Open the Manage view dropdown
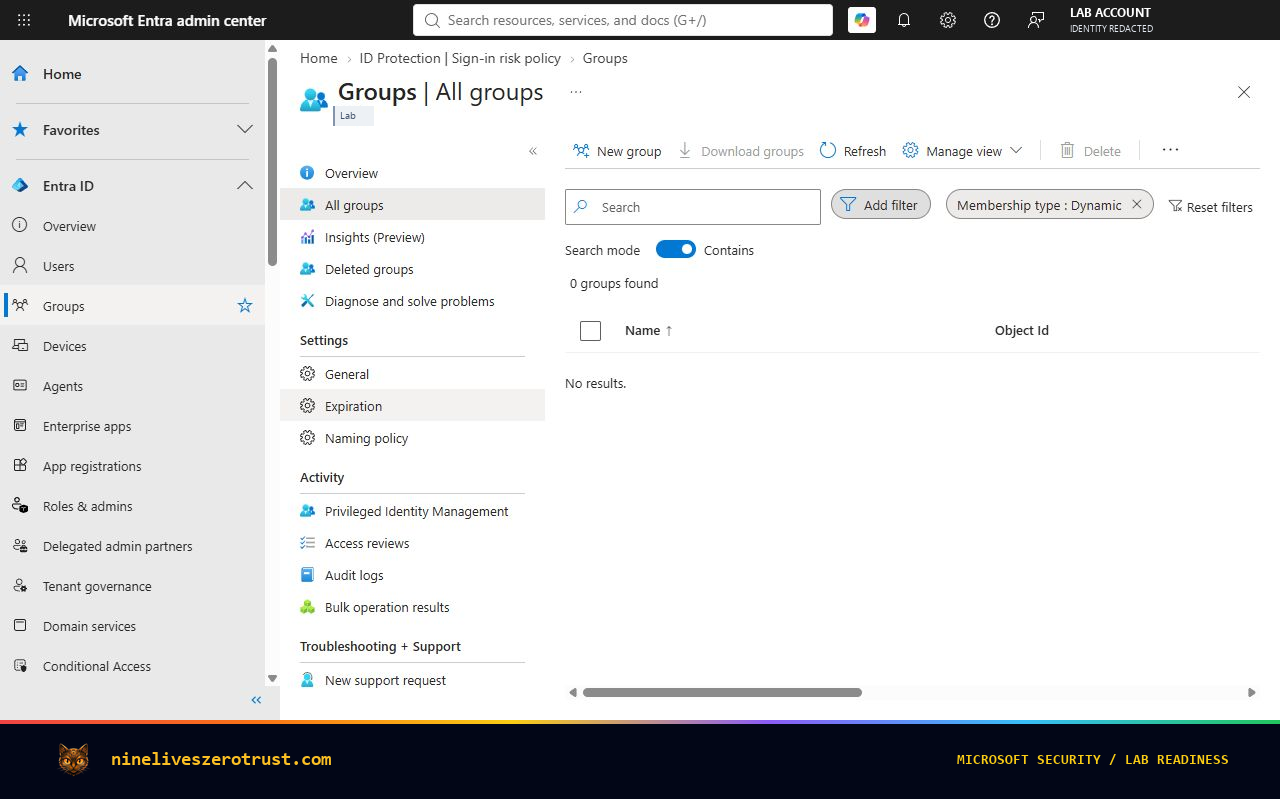The height and width of the screenshot is (799, 1280). [962, 151]
